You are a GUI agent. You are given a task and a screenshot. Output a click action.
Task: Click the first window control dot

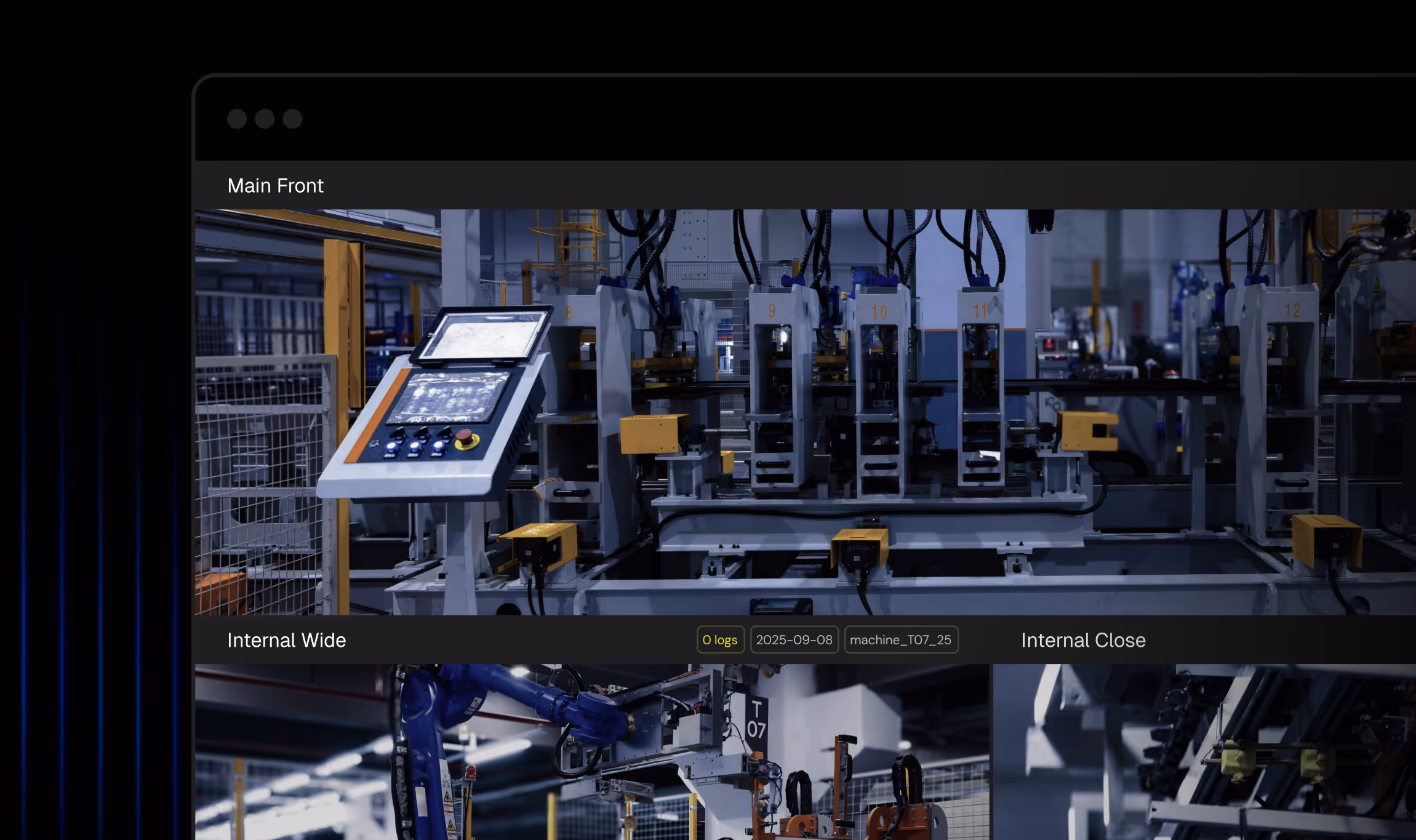(x=237, y=119)
